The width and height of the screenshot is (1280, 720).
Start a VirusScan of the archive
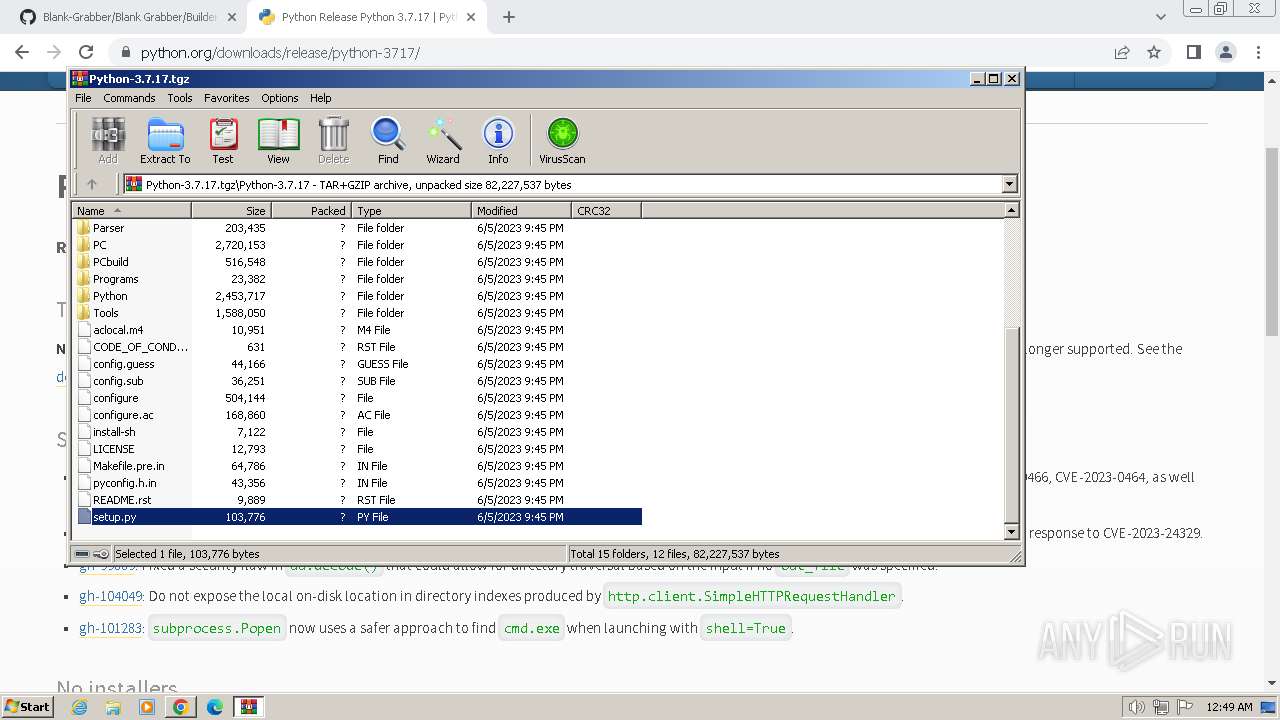click(x=562, y=140)
